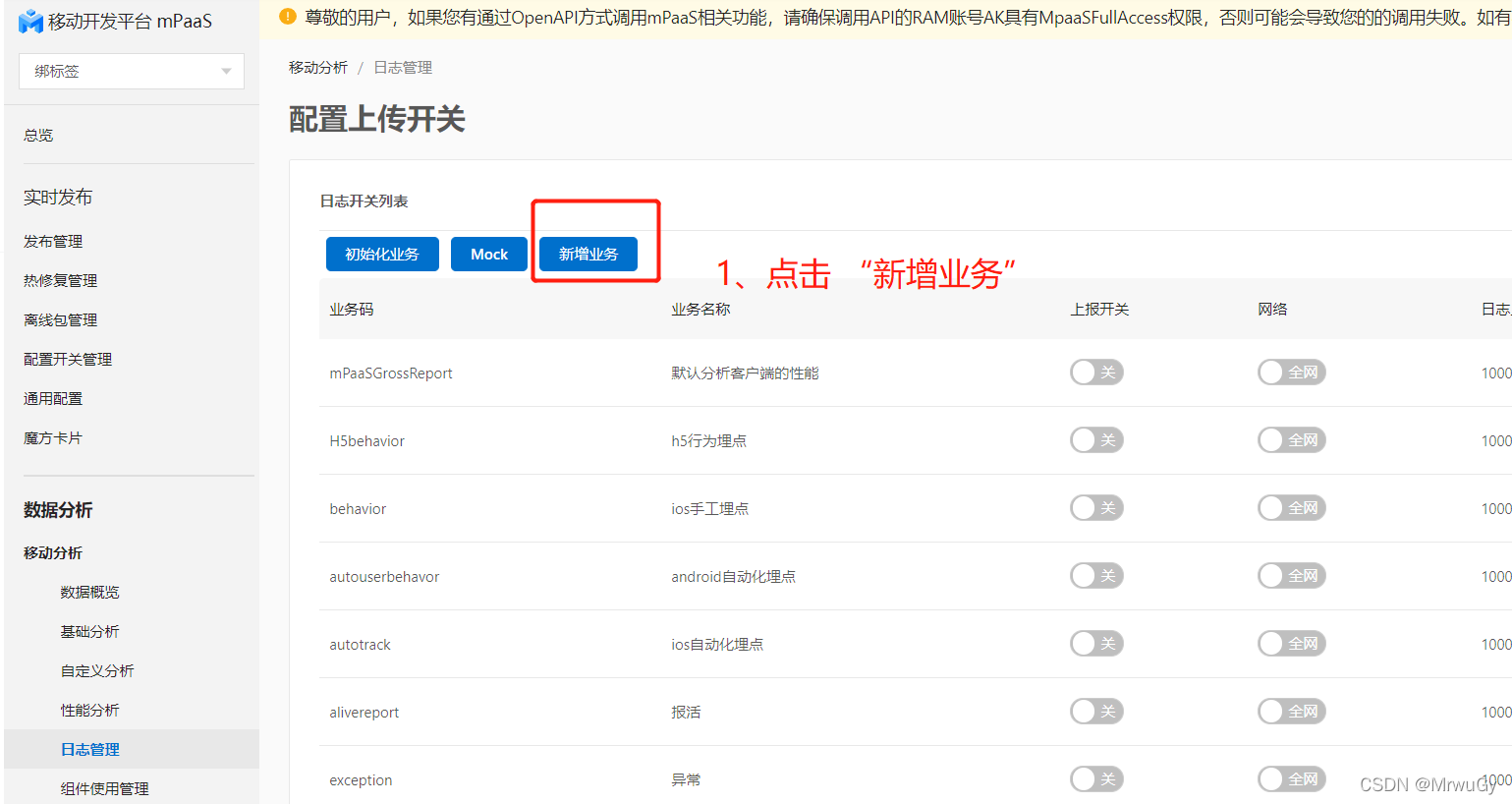Enable 上报开关 for alivereport
The width and height of the screenshot is (1512, 804).
coord(1096,712)
